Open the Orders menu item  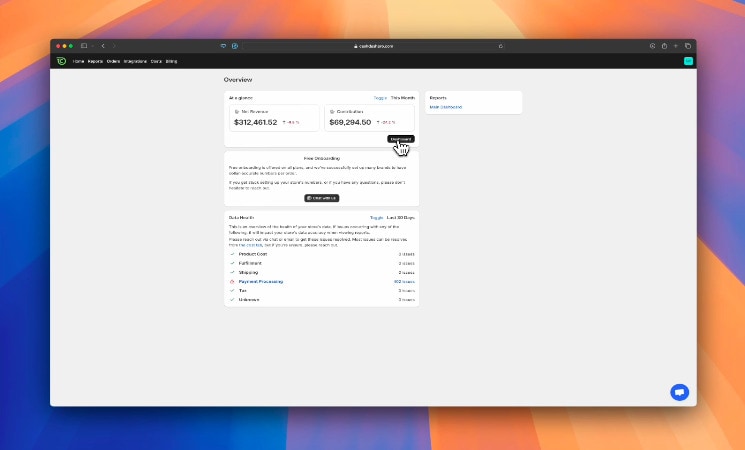[113, 61]
